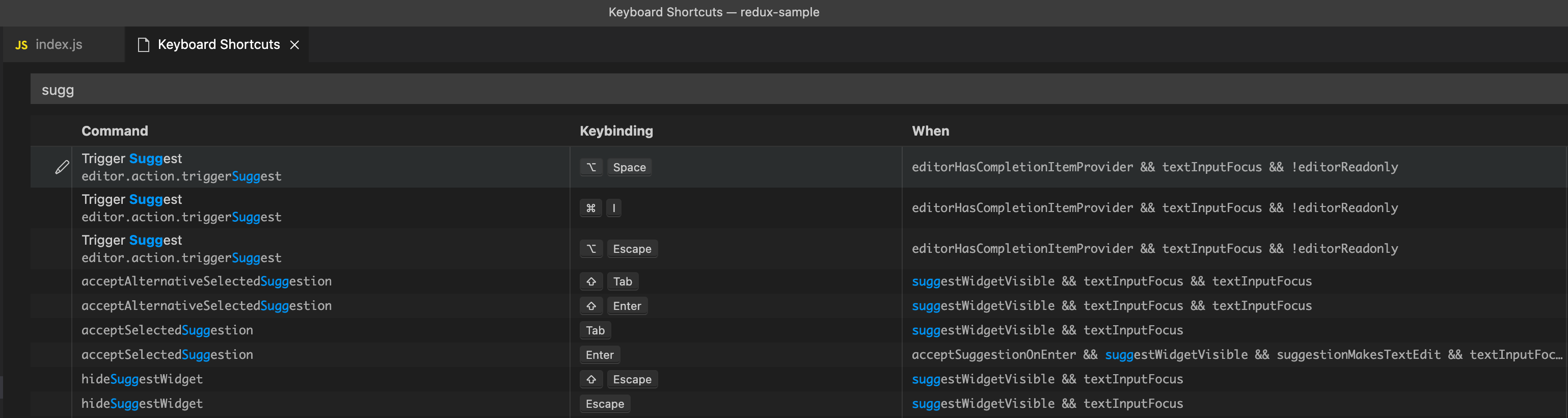Screen dimensions: 1568x418
Task: Click the Shift Enter keybinding chip
Action: tap(613, 306)
